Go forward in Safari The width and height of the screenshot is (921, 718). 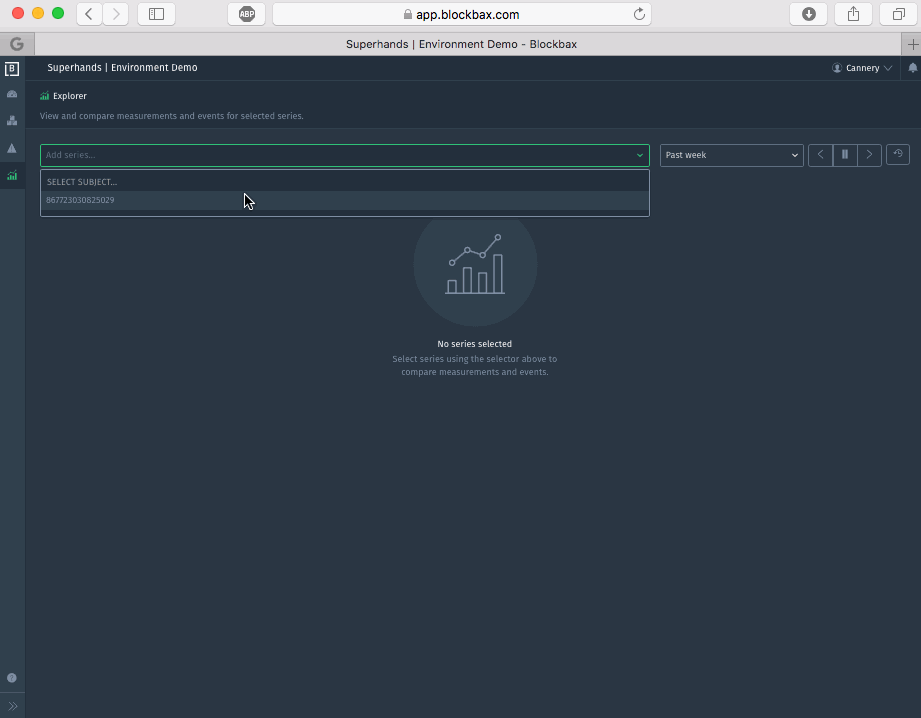click(x=116, y=14)
